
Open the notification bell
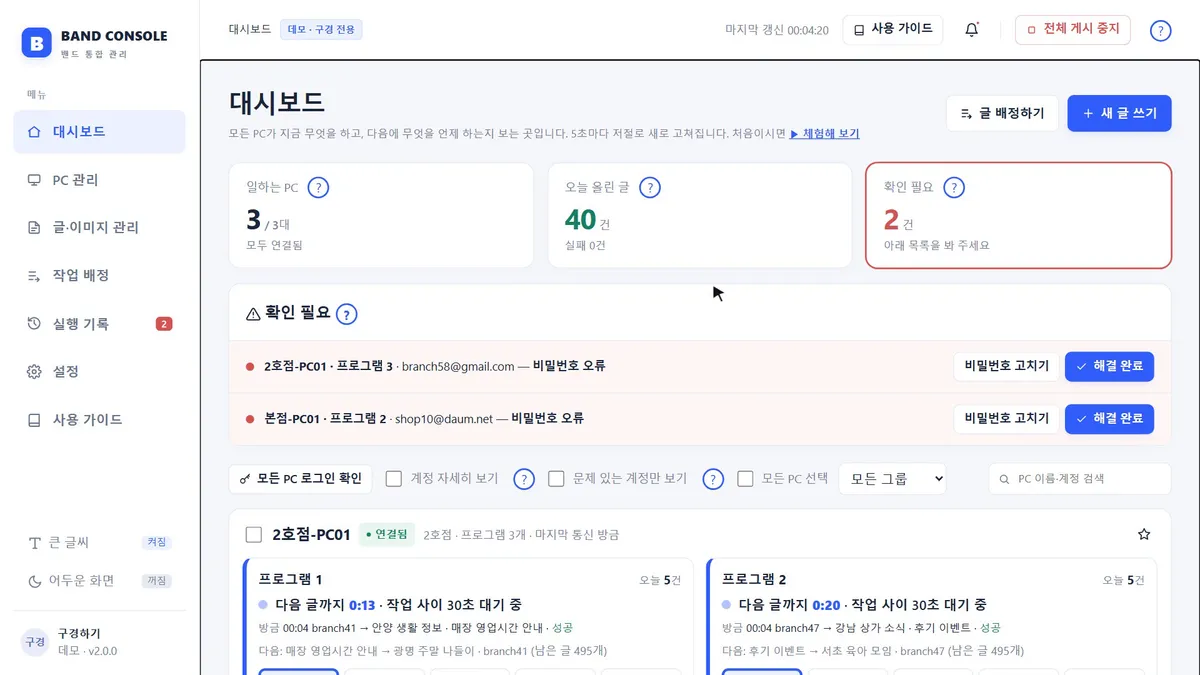tap(971, 30)
